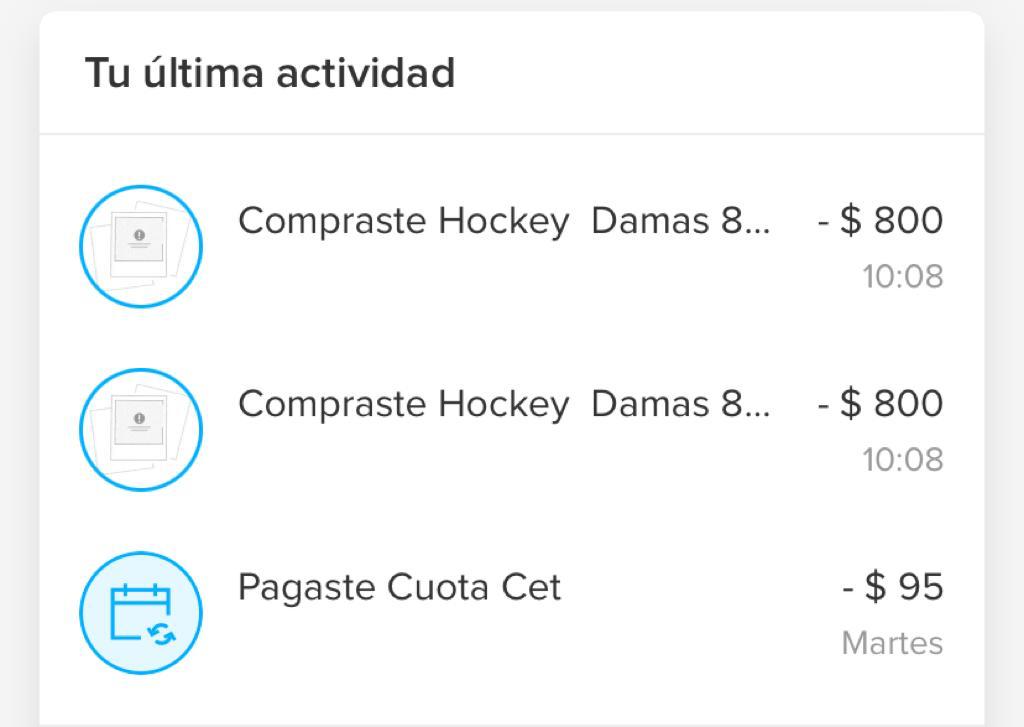Tap the "Martes" date label
The width and height of the screenshot is (1024, 727).
coord(892,643)
